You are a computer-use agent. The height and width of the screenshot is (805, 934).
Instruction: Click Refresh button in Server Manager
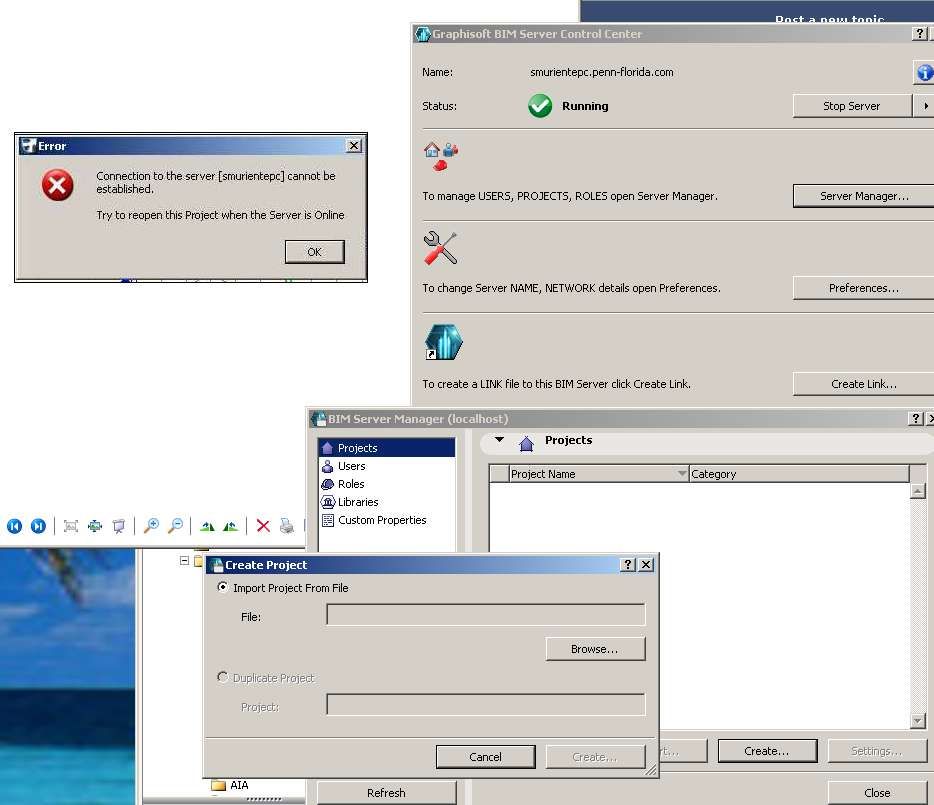[x=387, y=792]
